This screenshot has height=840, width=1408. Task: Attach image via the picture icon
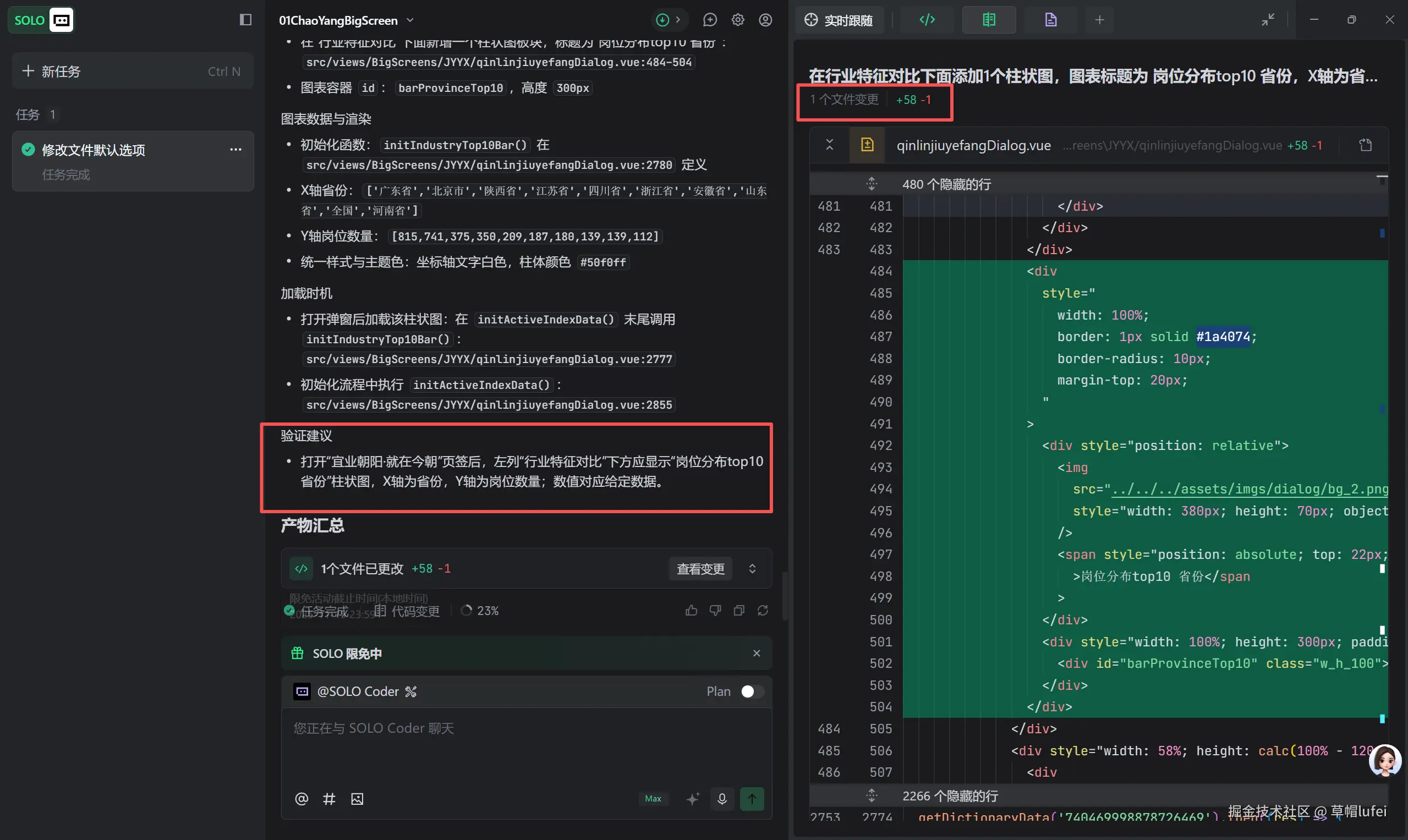pos(357,799)
